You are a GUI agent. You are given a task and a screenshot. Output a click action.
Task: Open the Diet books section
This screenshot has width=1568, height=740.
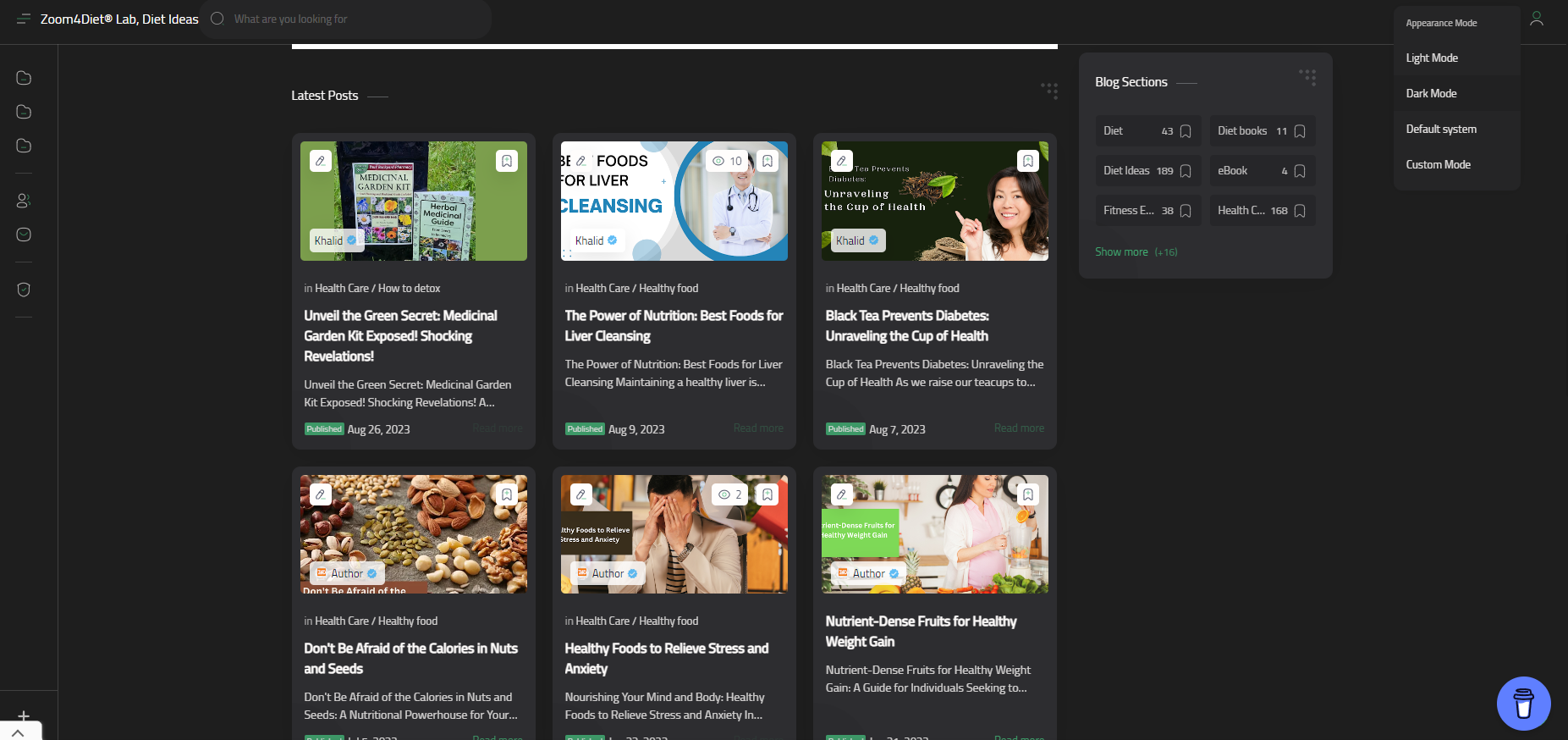[x=1242, y=131]
